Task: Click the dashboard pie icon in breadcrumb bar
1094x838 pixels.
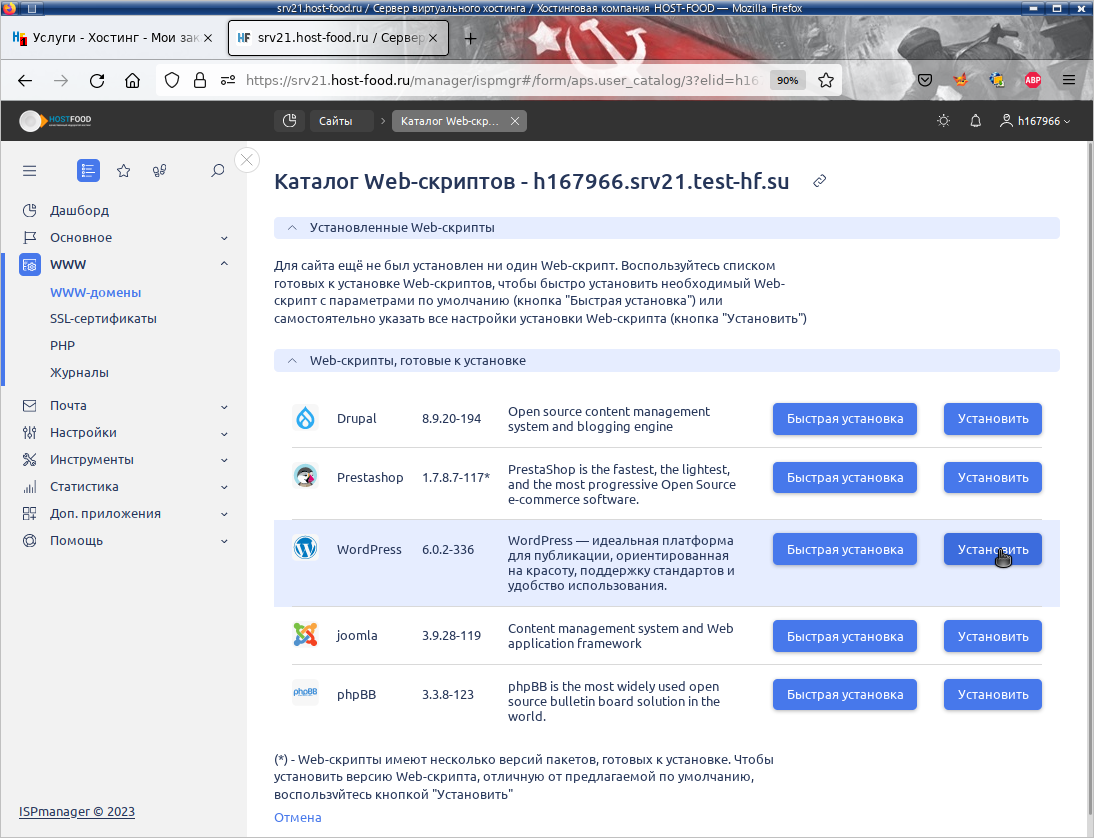Action: point(289,121)
